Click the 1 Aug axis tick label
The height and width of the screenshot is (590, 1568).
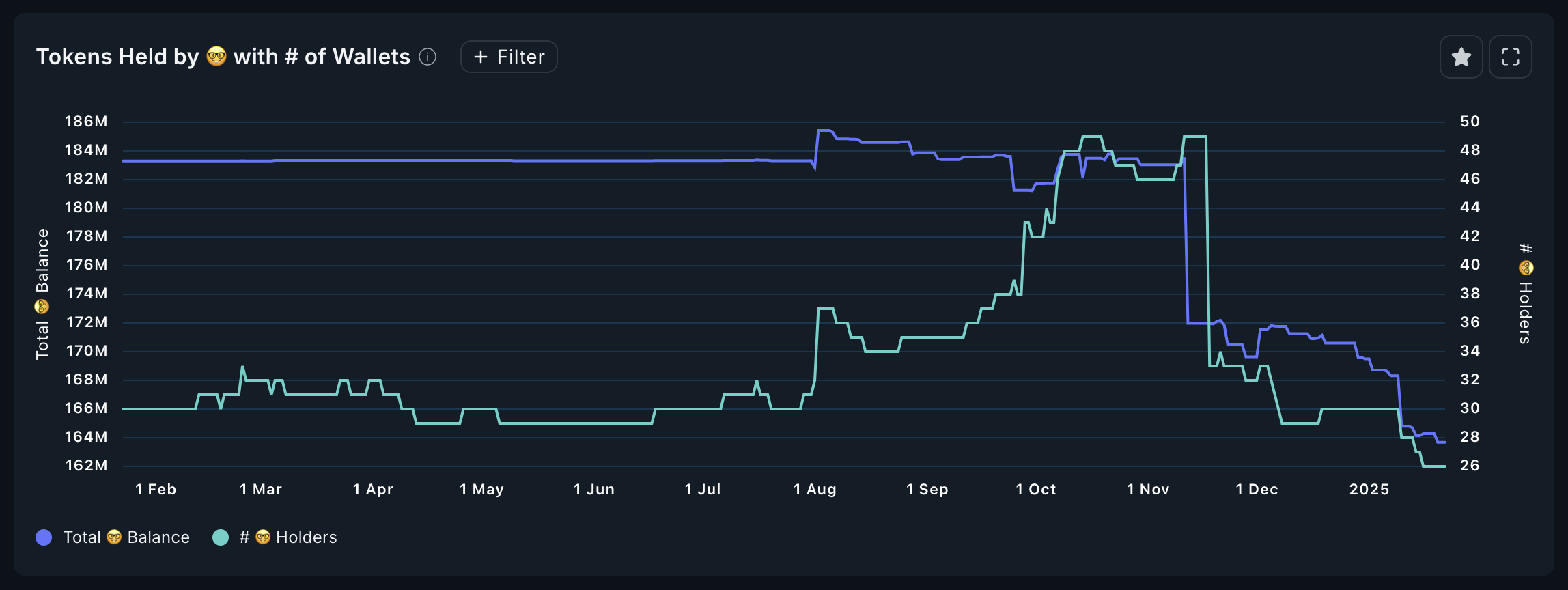point(815,489)
